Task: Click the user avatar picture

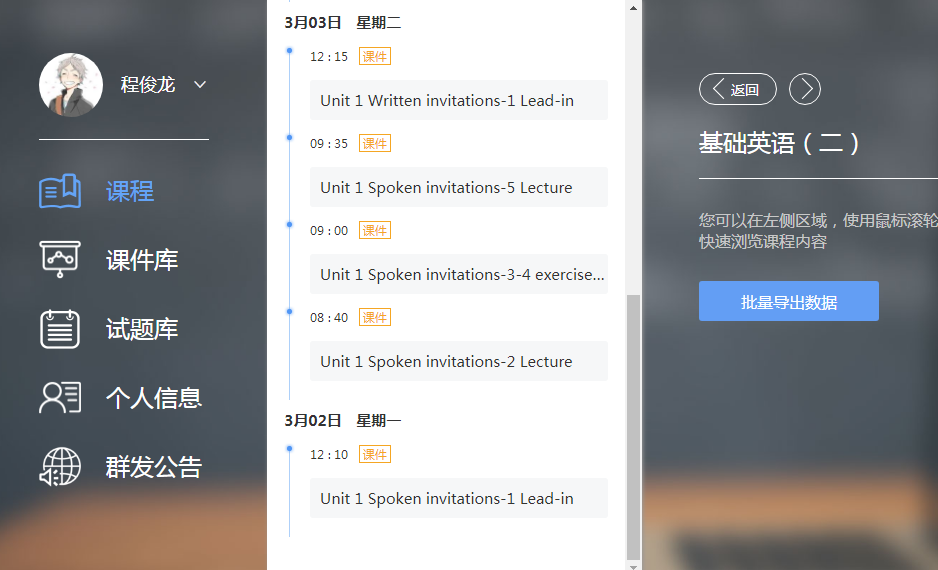Action: point(71,85)
